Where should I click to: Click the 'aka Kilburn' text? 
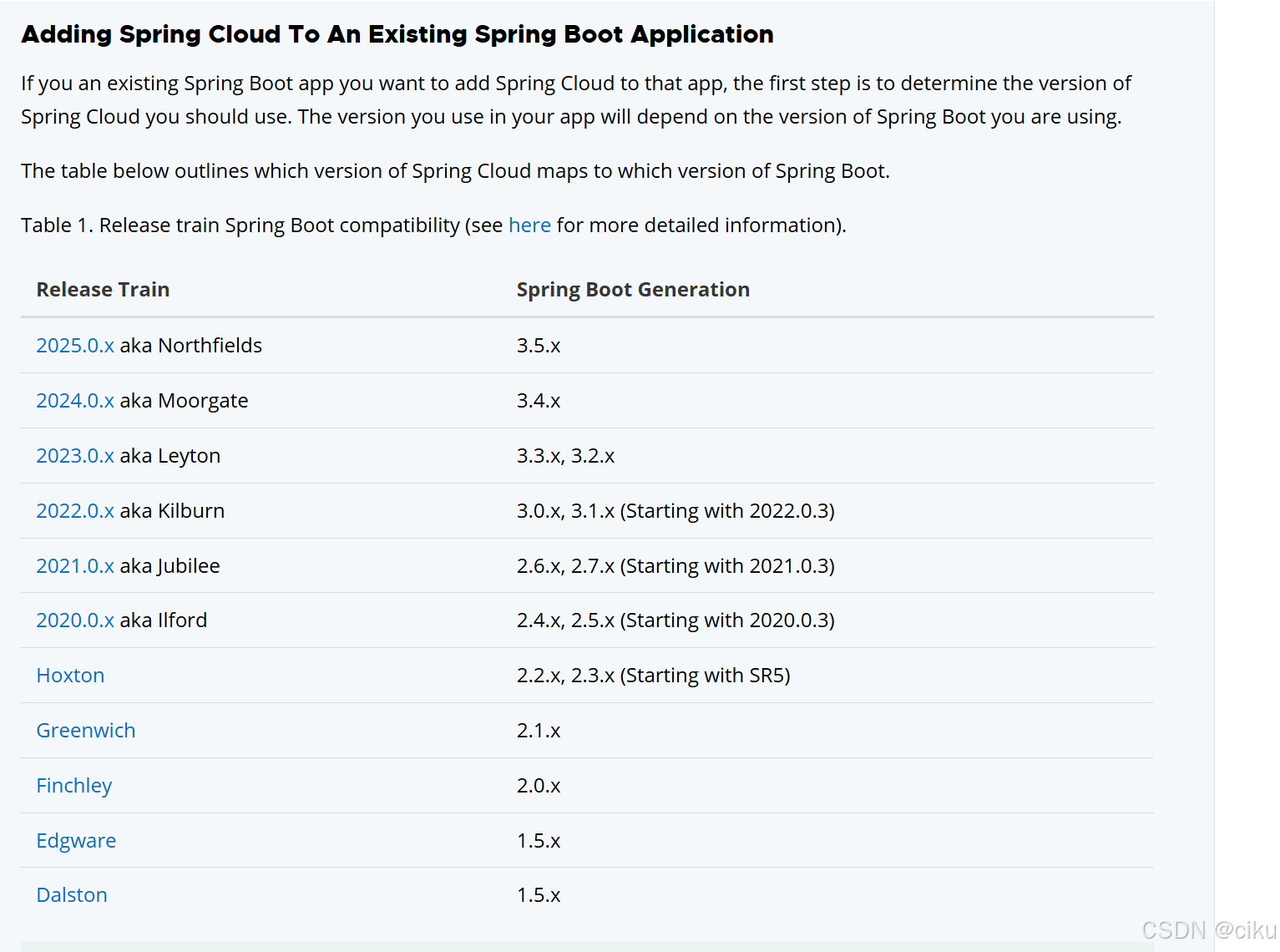click(172, 511)
